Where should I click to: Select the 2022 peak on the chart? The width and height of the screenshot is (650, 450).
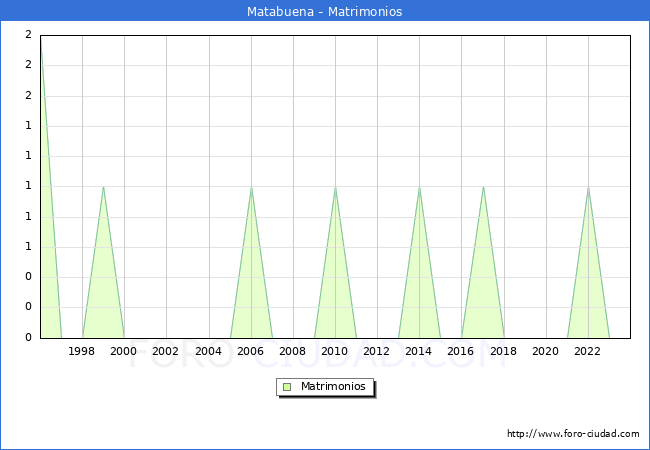click(588, 188)
